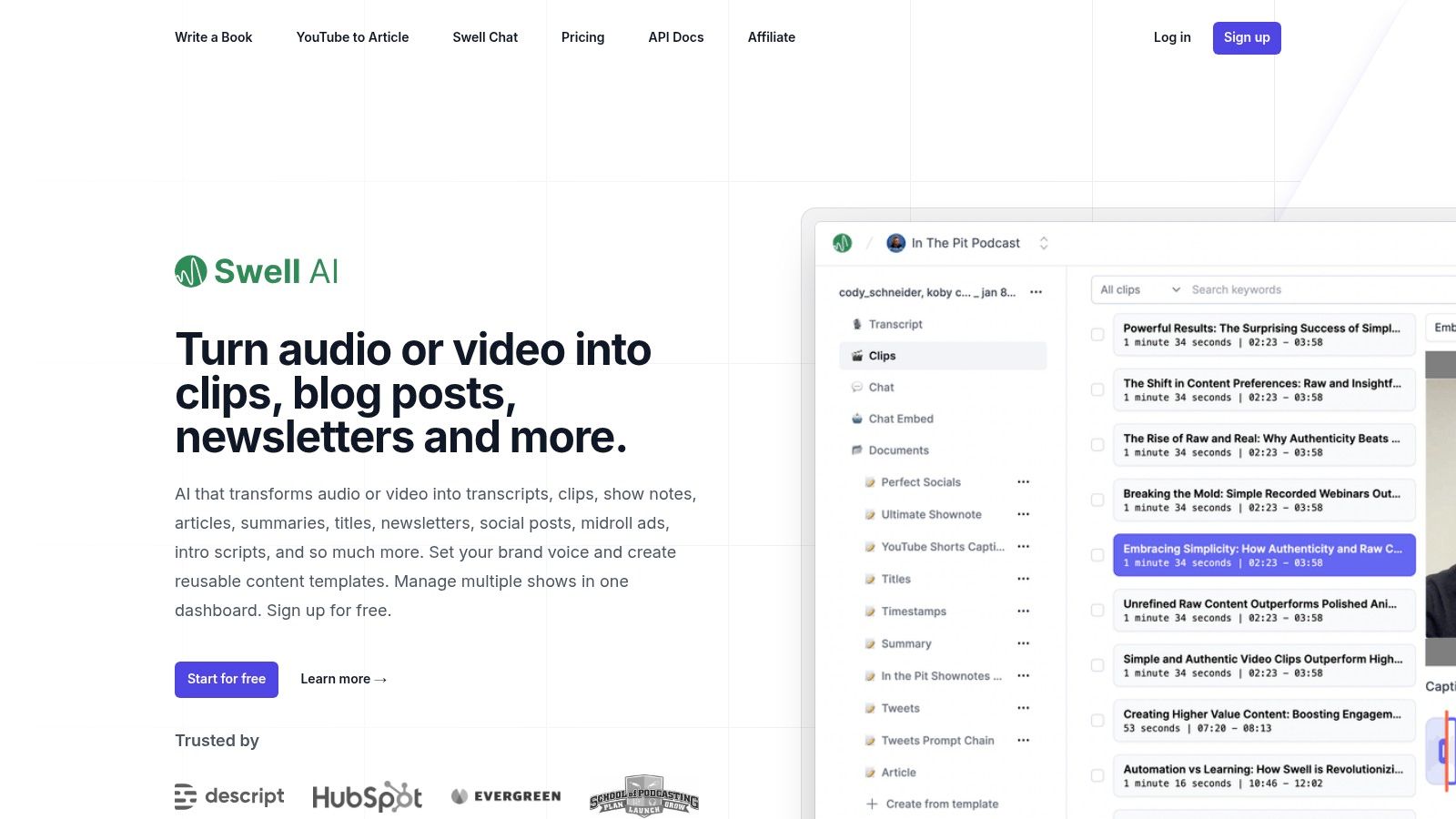Click the Clips clapperboard icon

point(857,356)
